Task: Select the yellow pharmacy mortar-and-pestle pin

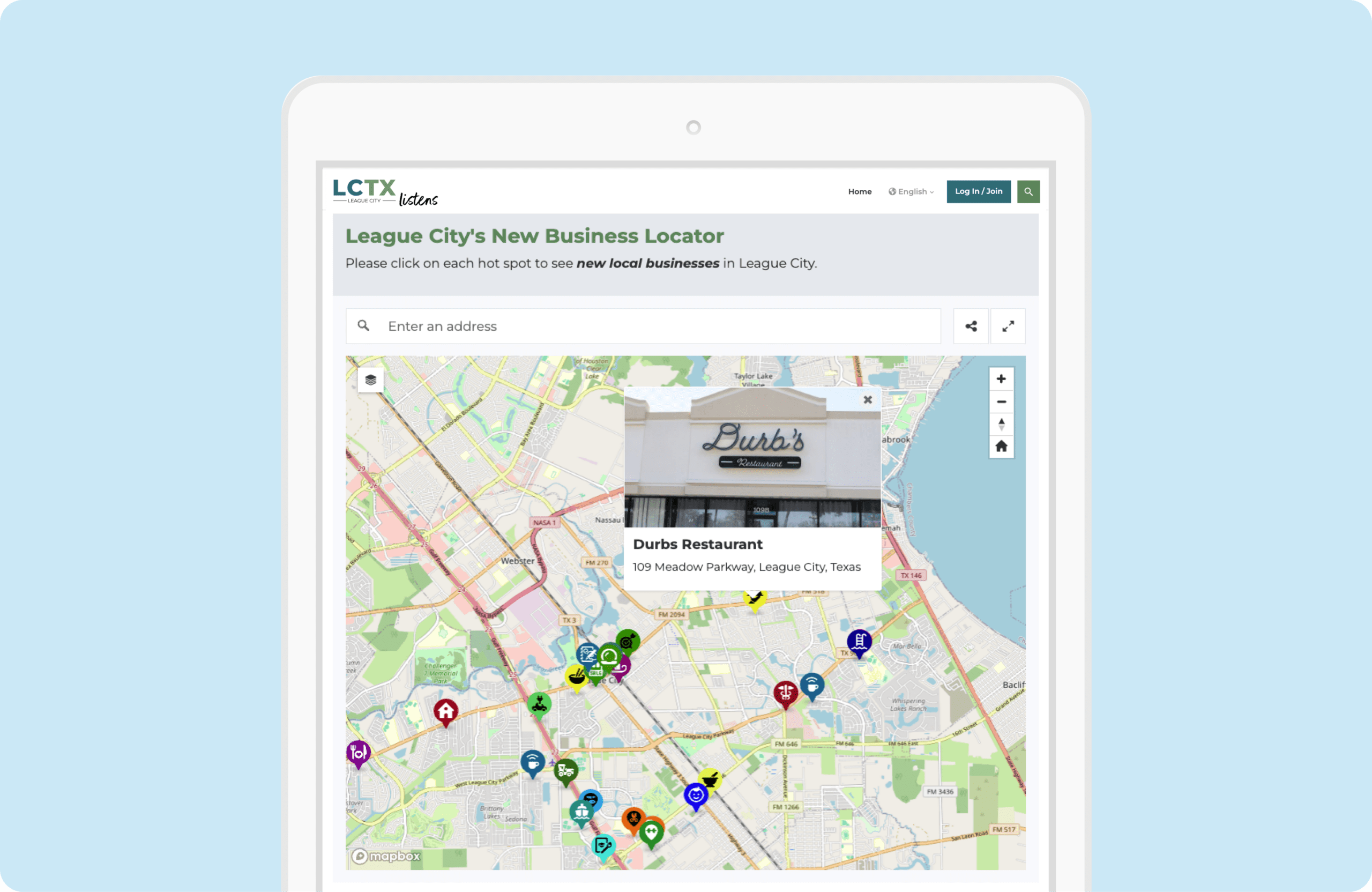Action: (x=711, y=779)
